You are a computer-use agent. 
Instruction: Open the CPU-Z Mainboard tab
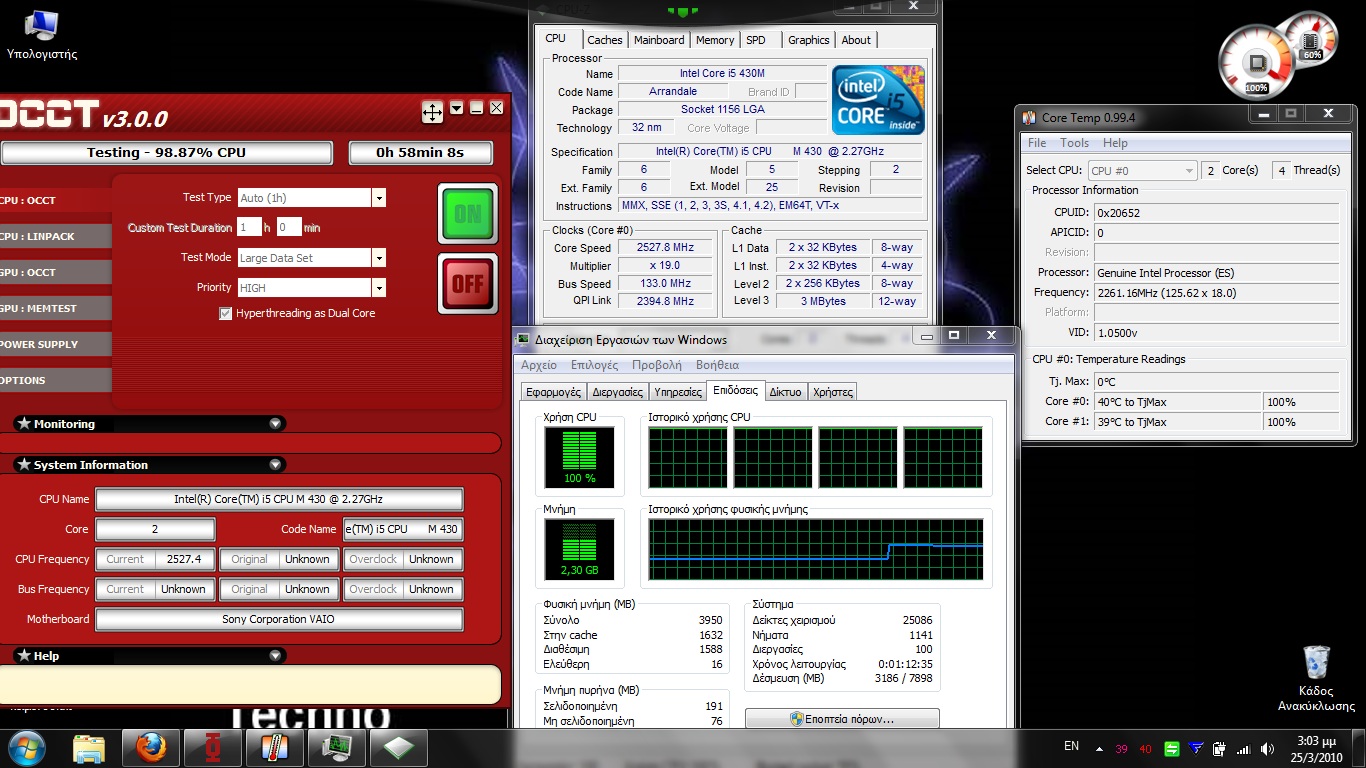(x=659, y=40)
